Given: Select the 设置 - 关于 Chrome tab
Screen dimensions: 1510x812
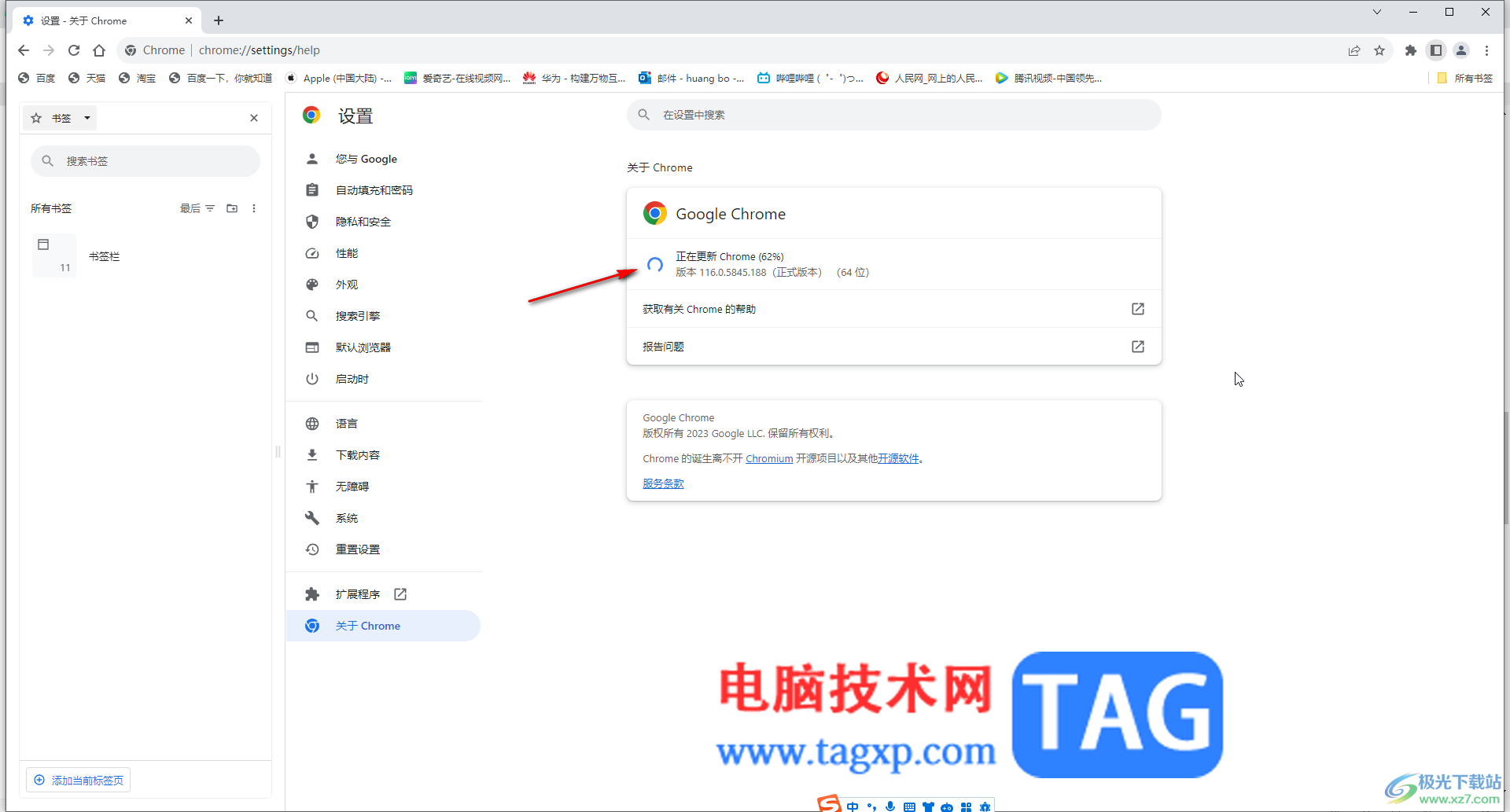Looking at the screenshot, I should click(x=107, y=20).
